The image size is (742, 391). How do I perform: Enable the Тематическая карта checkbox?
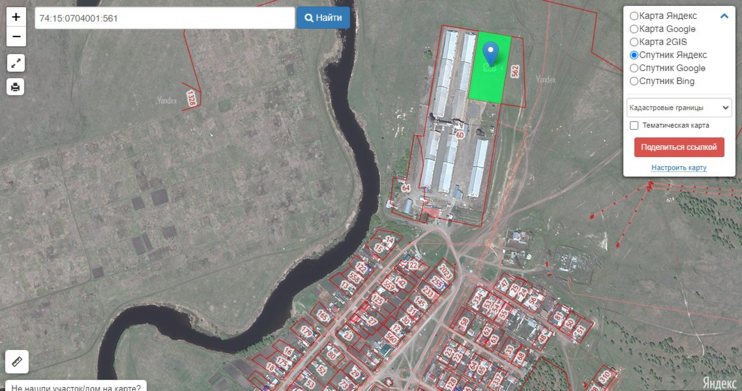(x=634, y=125)
